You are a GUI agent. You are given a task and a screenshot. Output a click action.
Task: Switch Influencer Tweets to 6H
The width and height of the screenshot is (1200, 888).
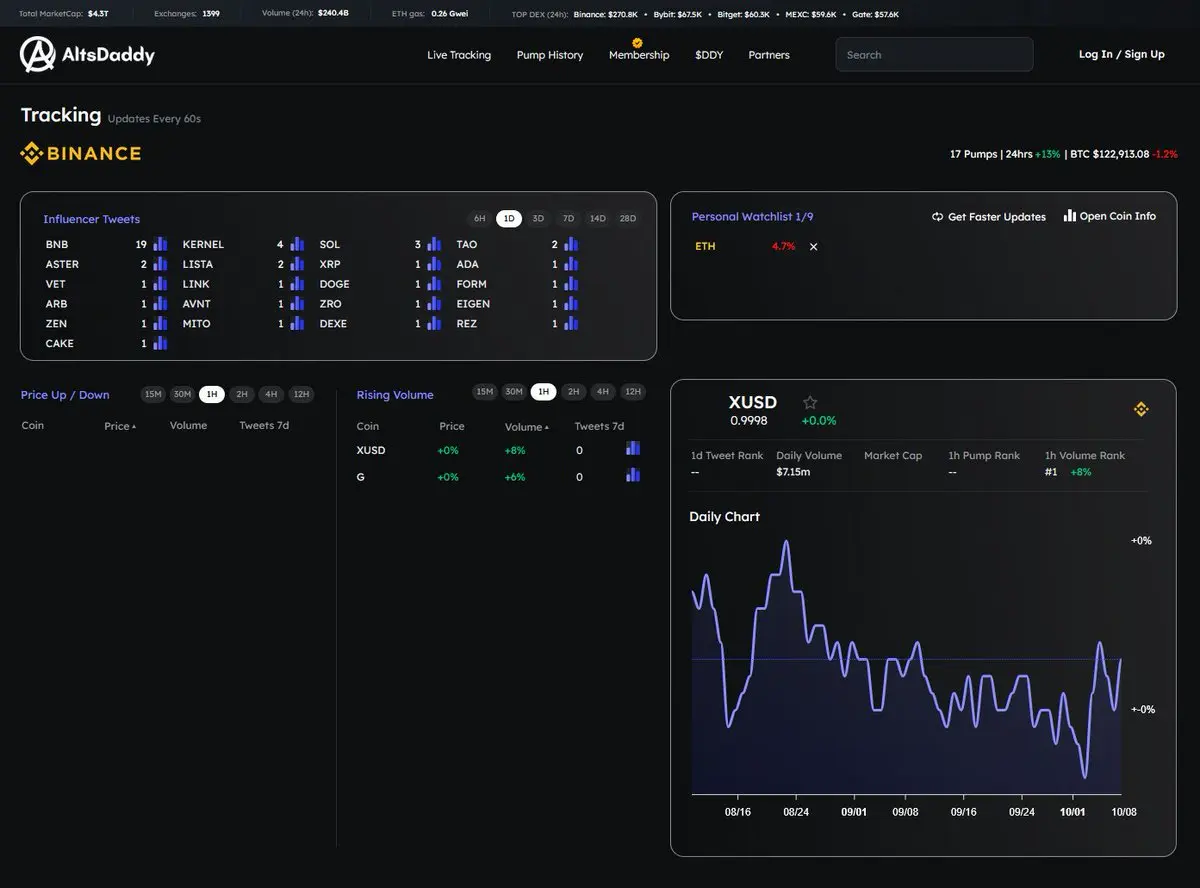480,219
